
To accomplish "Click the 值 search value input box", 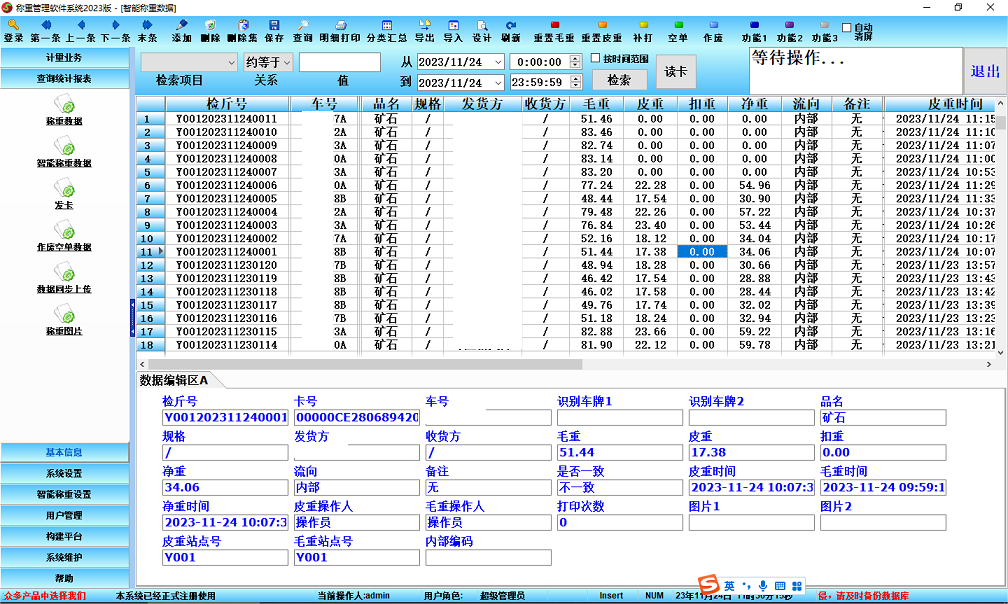I will [340, 62].
